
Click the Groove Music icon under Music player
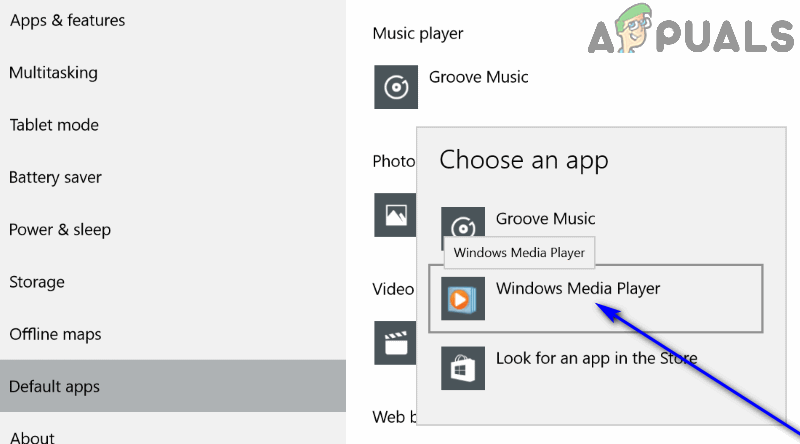click(395, 87)
